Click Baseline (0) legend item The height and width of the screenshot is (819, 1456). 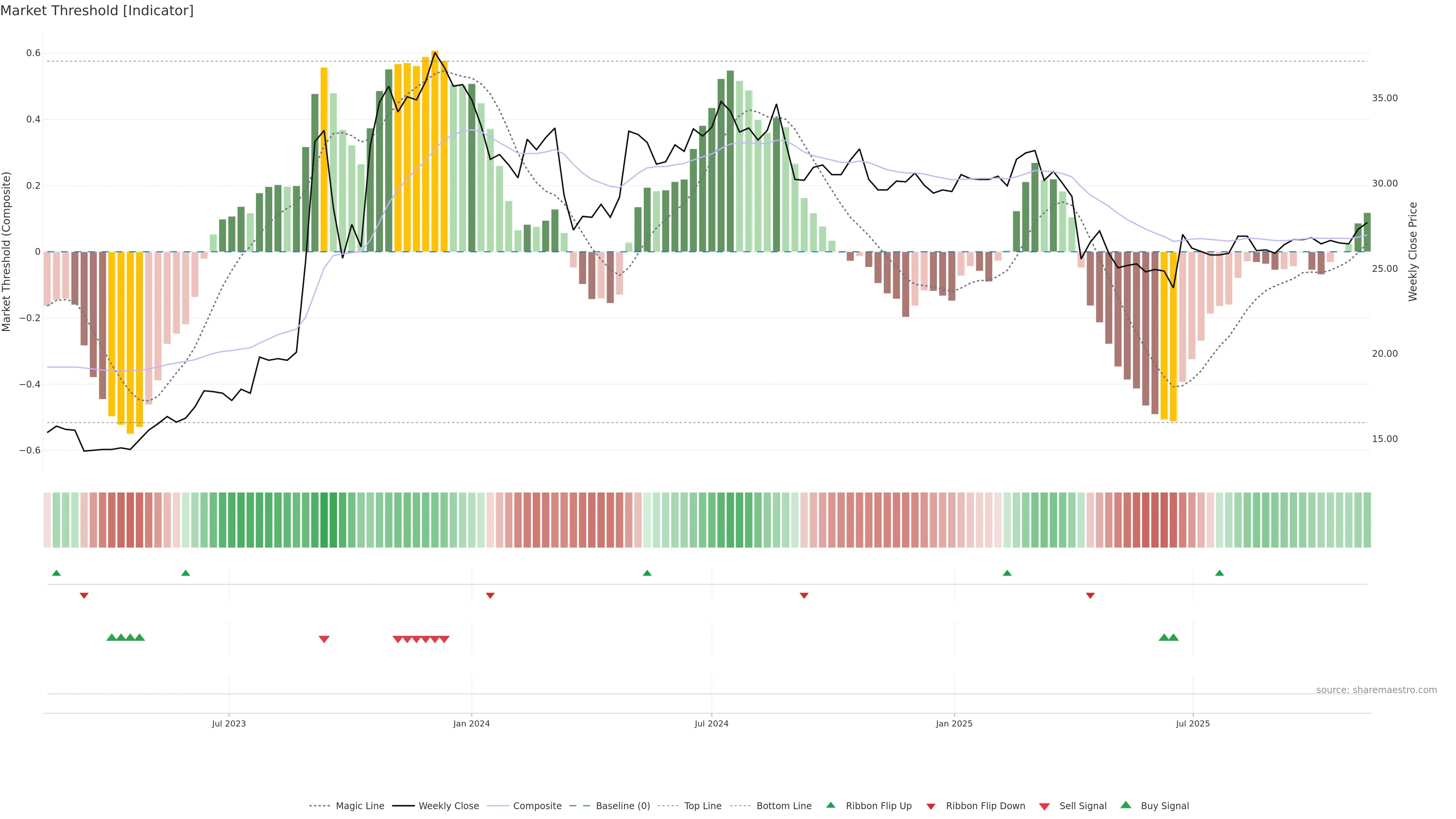pos(623,806)
